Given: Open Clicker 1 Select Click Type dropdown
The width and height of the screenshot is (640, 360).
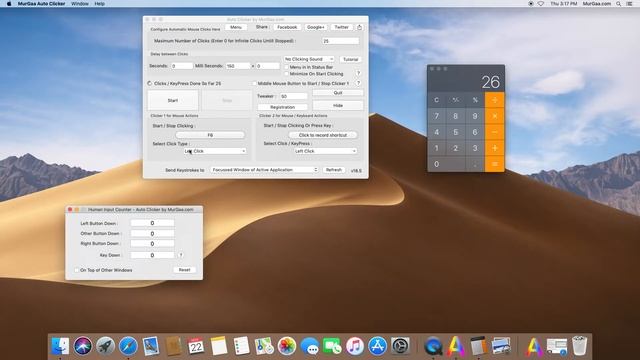Looking at the screenshot, I should click(215, 151).
